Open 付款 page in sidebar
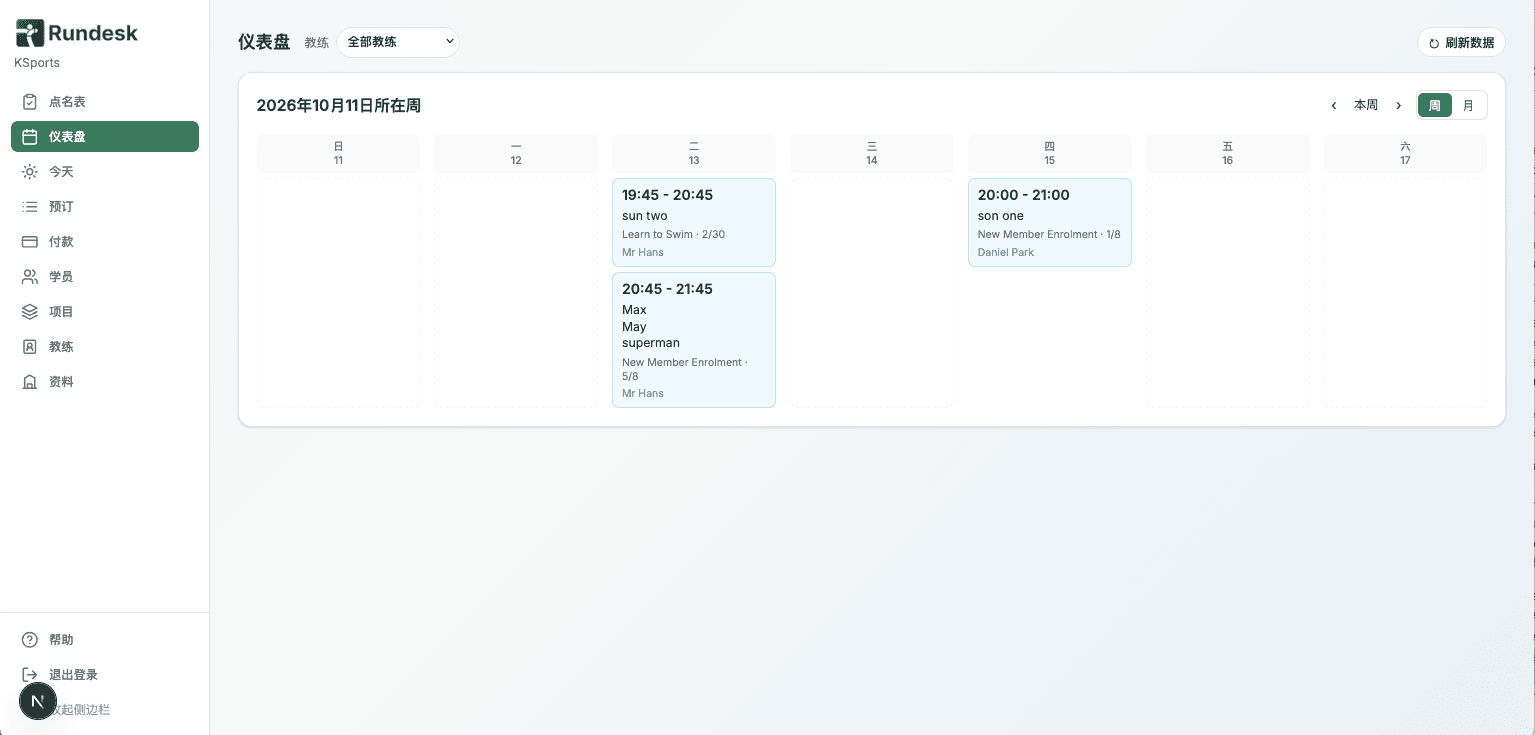This screenshot has width=1535, height=735. [x=105, y=242]
